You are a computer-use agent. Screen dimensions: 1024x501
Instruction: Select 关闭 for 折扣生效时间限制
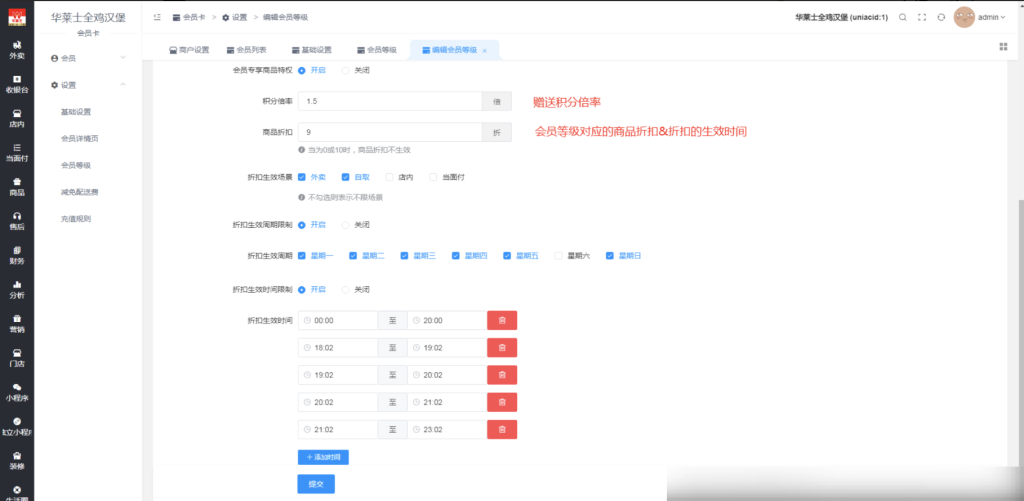345,289
